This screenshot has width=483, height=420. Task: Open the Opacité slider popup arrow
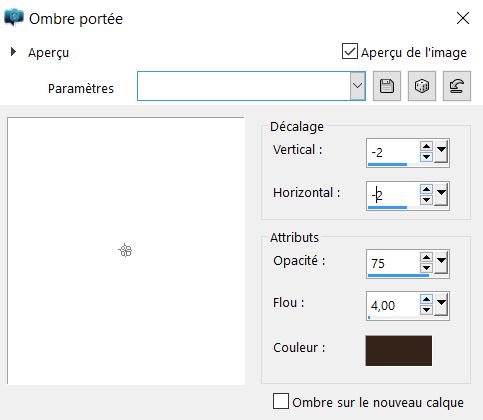click(441, 262)
